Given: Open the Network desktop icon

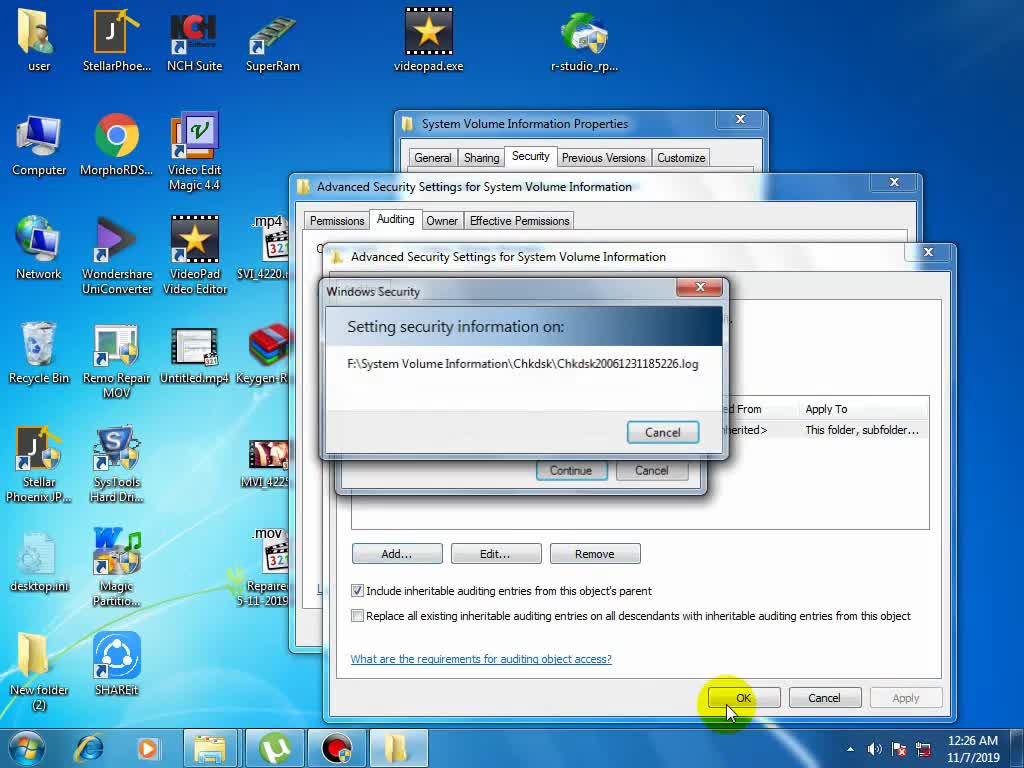Looking at the screenshot, I should 38,248.
